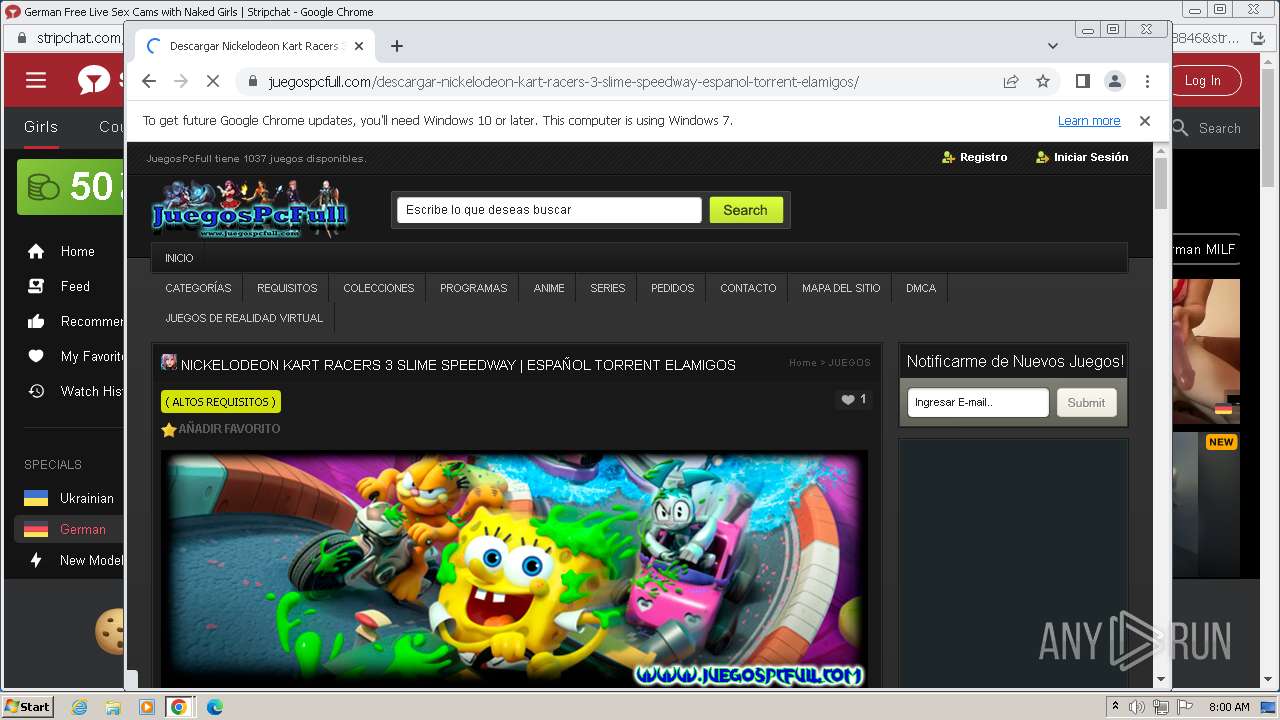Image resolution: width=1280 pixels, height=720 pixels.
Task: Click the ALTOS REQUISITOS tag
Action: click(221, 402)
